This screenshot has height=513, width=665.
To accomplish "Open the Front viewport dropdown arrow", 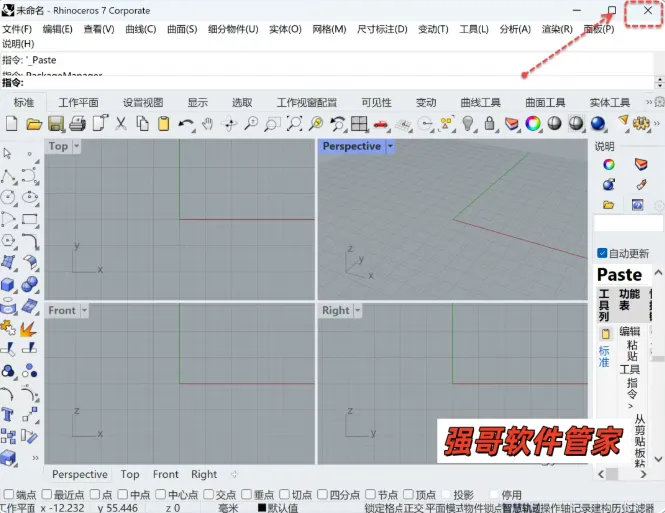I will (84, 310).
